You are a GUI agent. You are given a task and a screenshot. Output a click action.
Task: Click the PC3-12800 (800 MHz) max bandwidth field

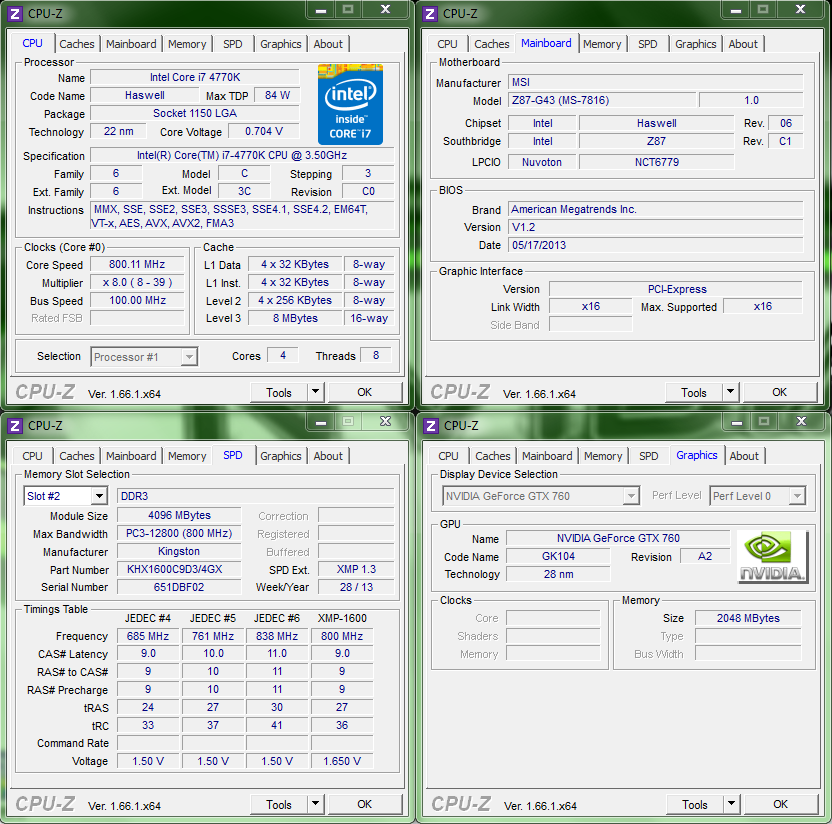(179, 534)
